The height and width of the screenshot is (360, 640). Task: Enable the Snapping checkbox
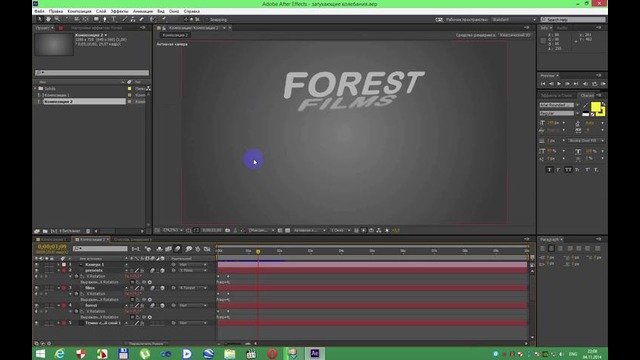(207, 20)
